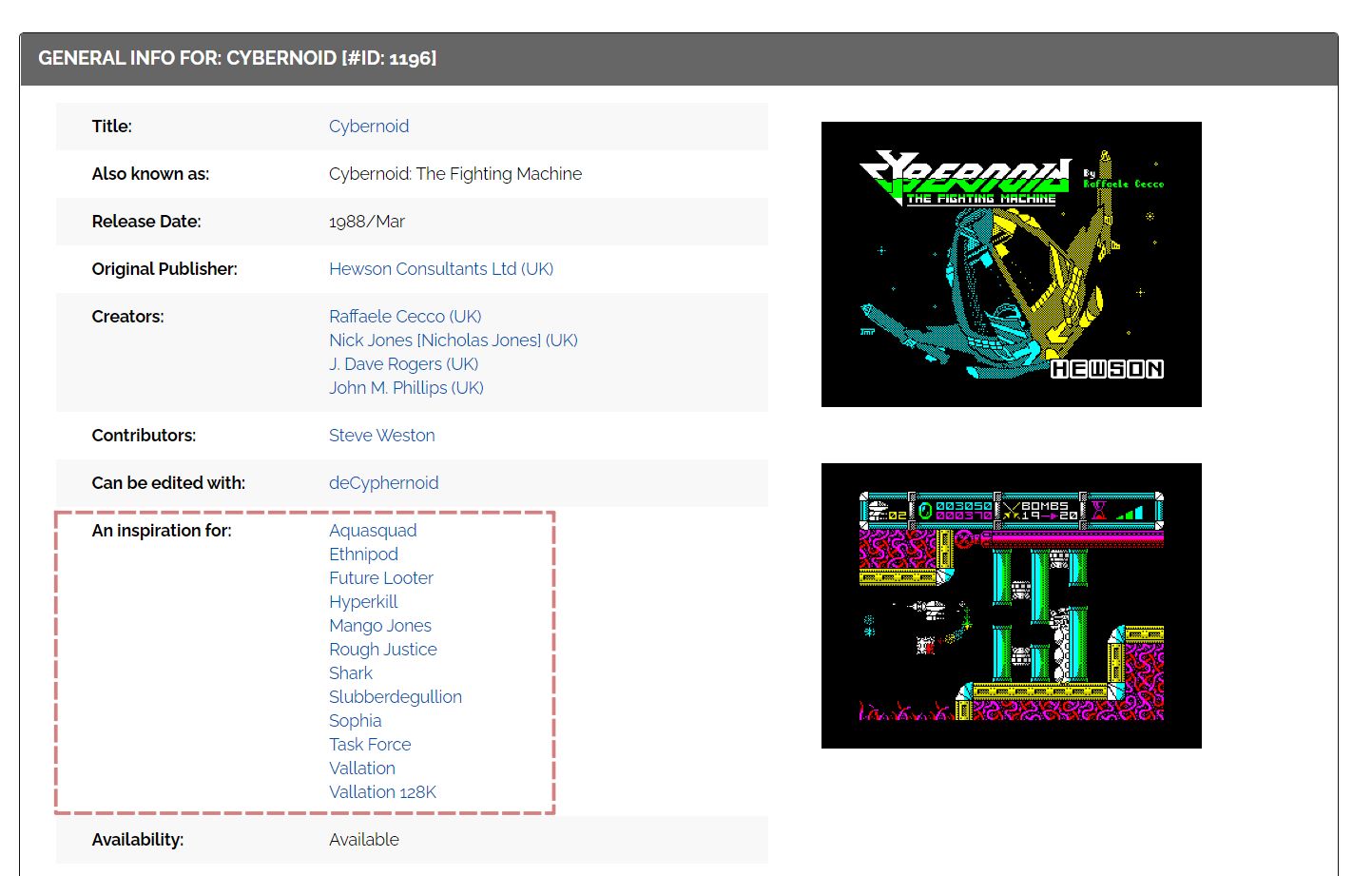This screenshot has width=1372, height=876.
Task: Open the deCyphernoid editor link
Action: (384, 483)
